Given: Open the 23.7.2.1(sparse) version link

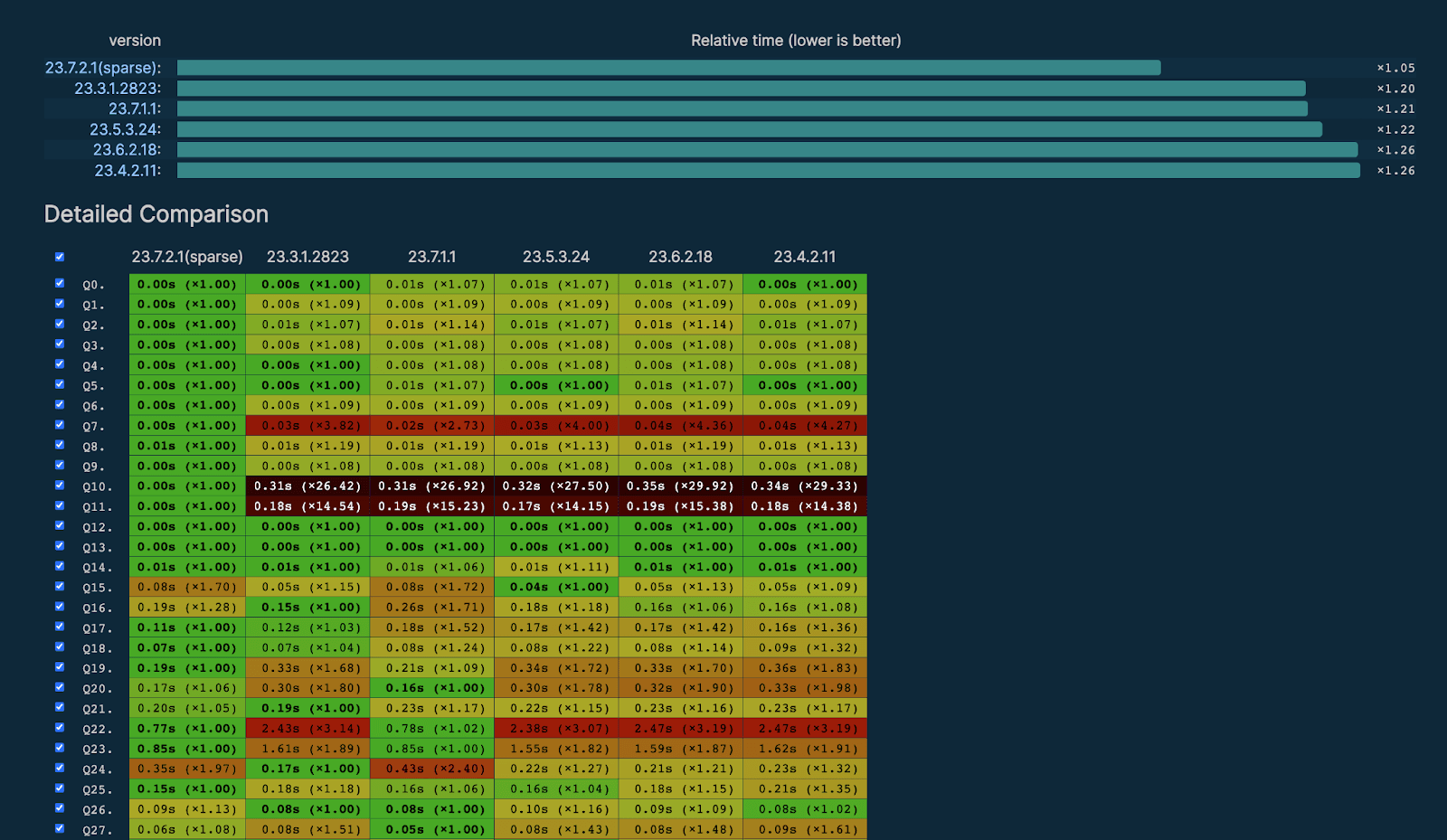Looking at the screenshot, I should point(102,68).
